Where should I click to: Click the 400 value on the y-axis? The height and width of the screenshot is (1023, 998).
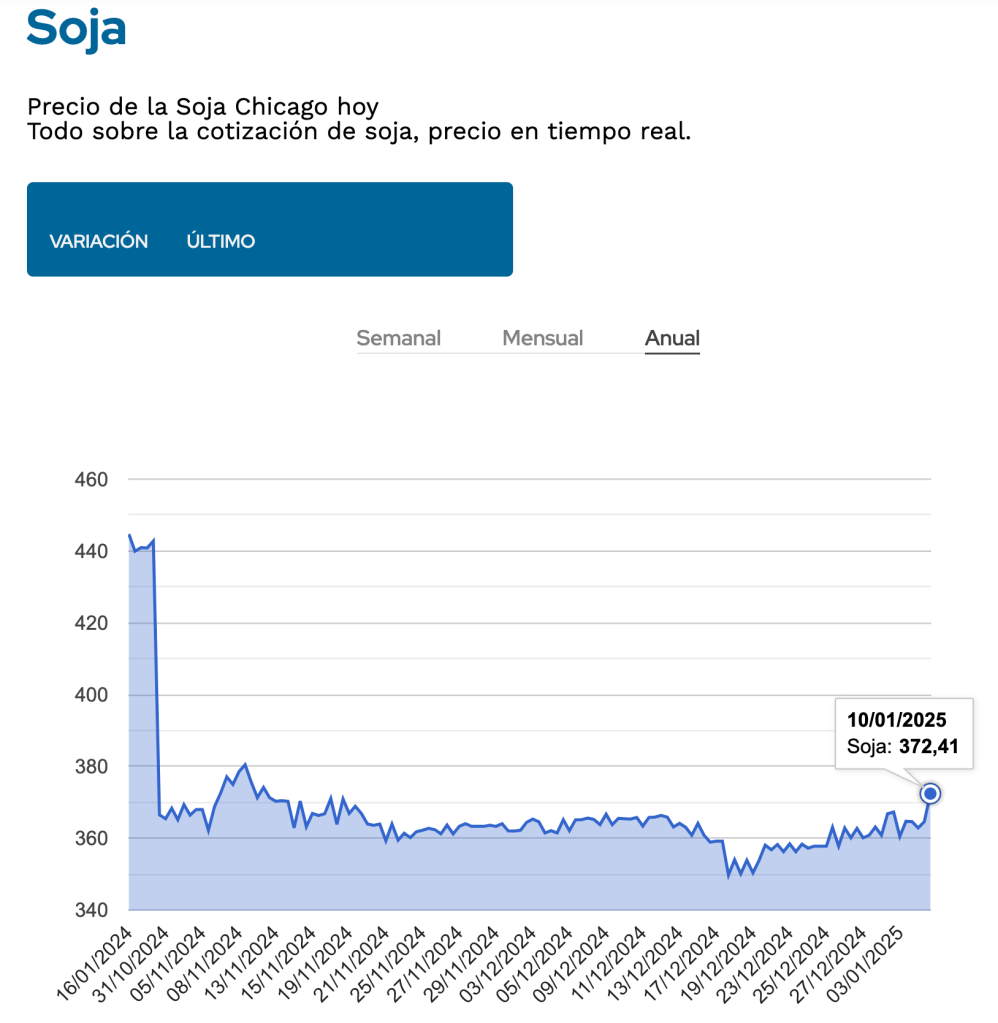tap(90, 695)
